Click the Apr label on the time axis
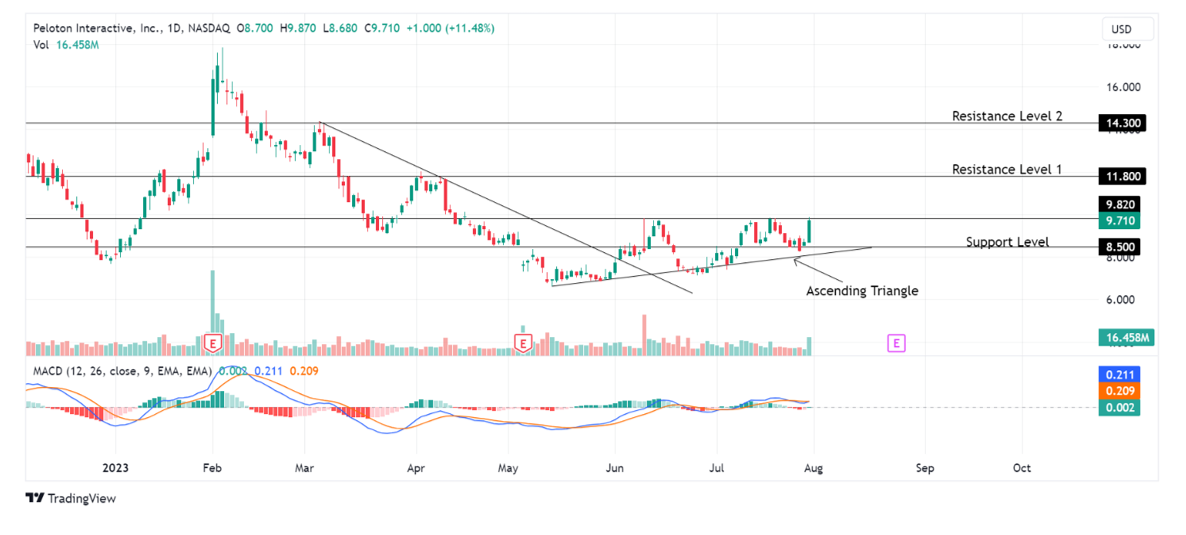This screenshot has height=535, width=1186. [416, 468]
